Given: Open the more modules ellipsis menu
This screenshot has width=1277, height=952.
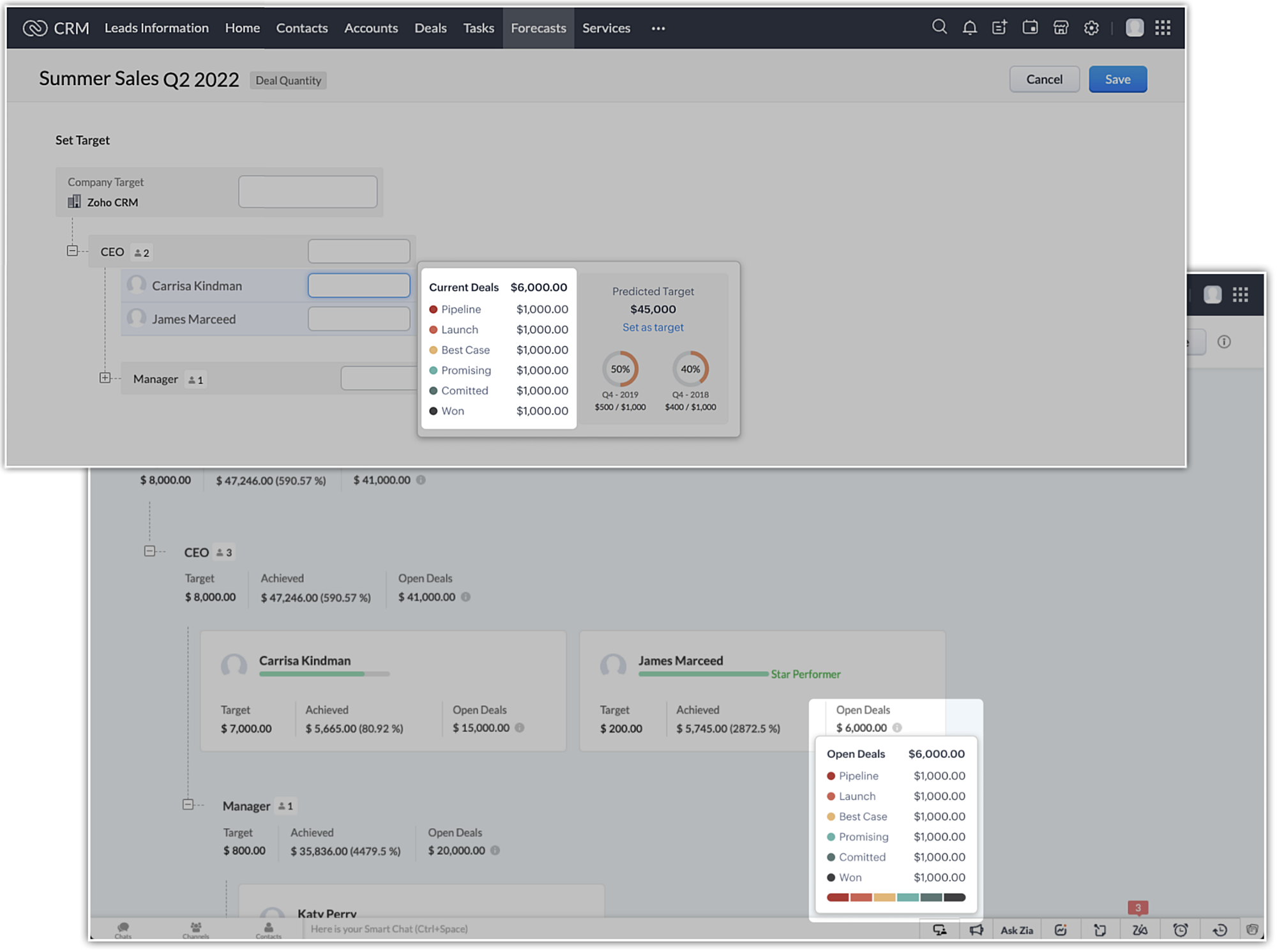Looking at the screenshot, I should click(658, 28).
